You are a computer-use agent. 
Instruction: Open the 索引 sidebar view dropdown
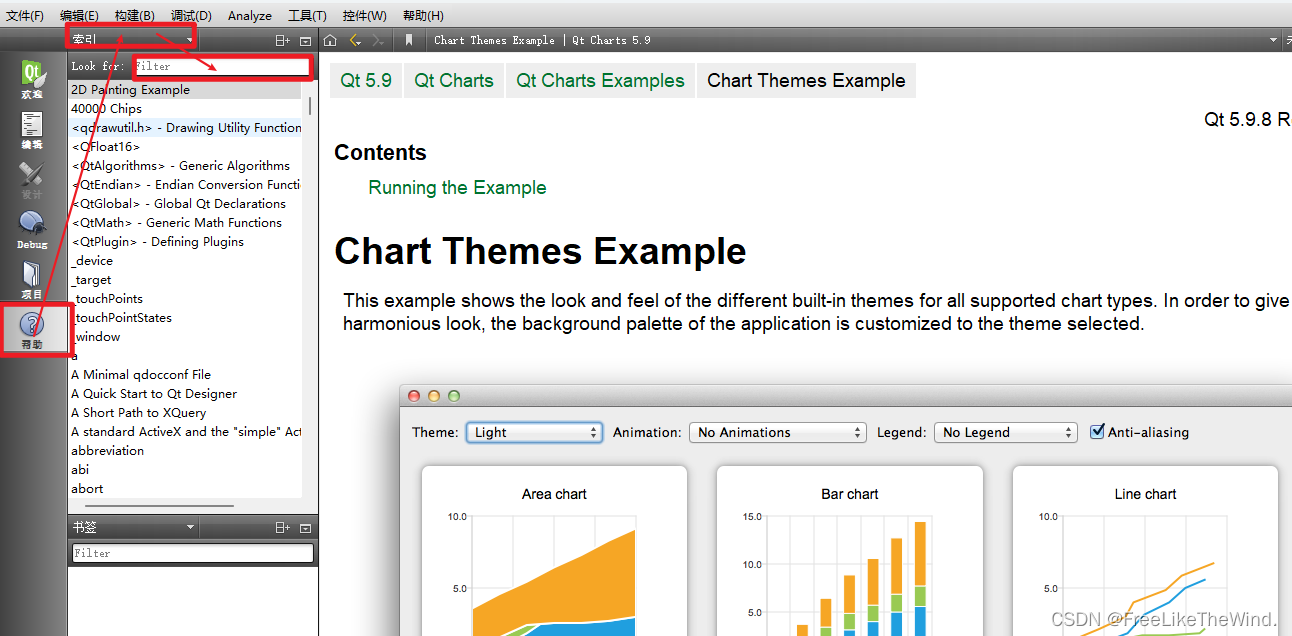pos(132,39)
